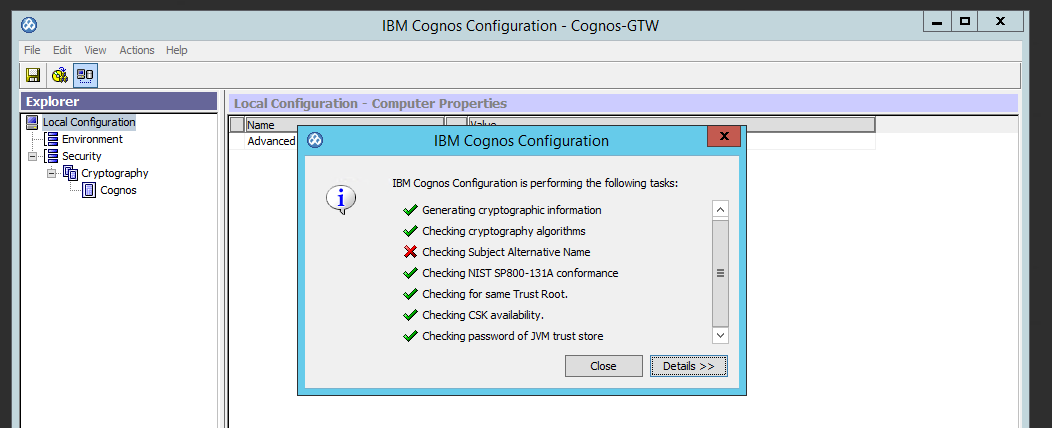Screen dimensions: 1052x428
Task: Select Security in the Explorer tree
Action: (82, 156)
